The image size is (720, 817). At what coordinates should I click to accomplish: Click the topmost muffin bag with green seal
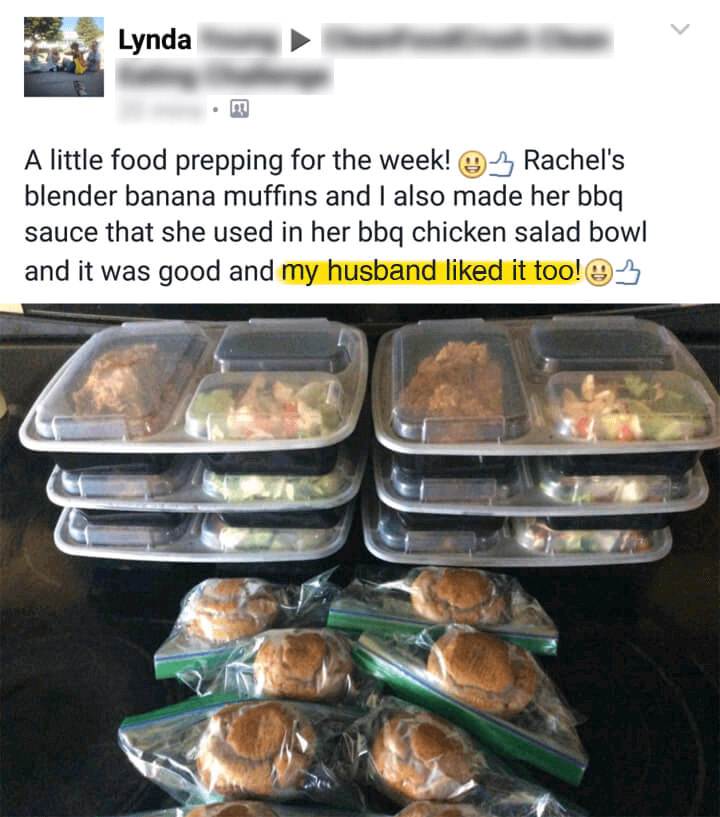pos(443,604)
